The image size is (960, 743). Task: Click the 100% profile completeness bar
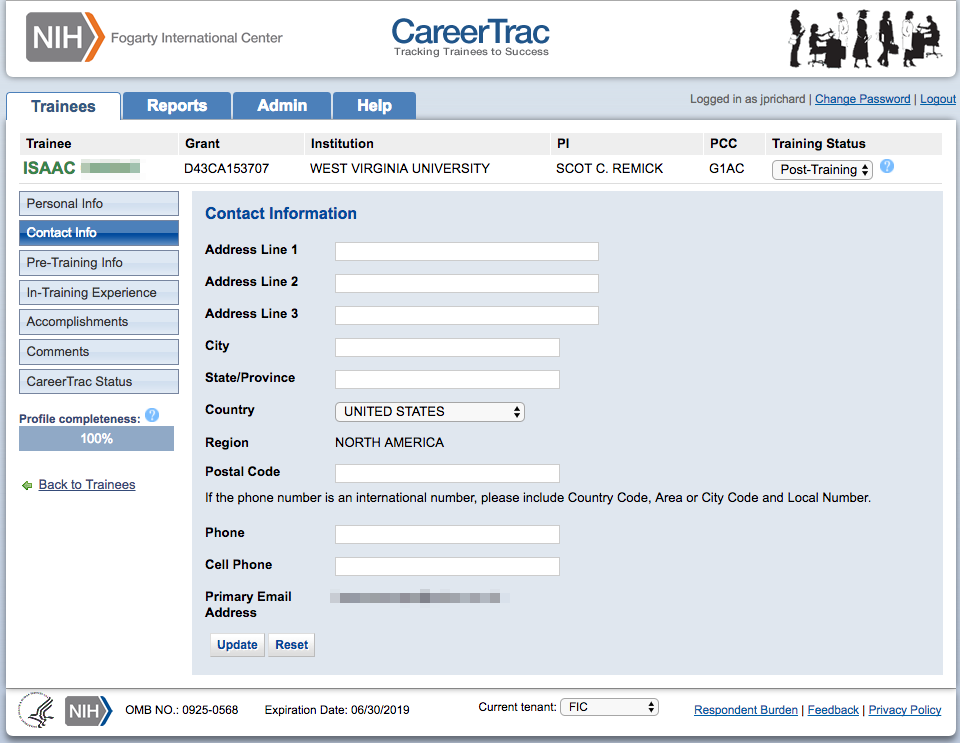click(x=96, y=439)
